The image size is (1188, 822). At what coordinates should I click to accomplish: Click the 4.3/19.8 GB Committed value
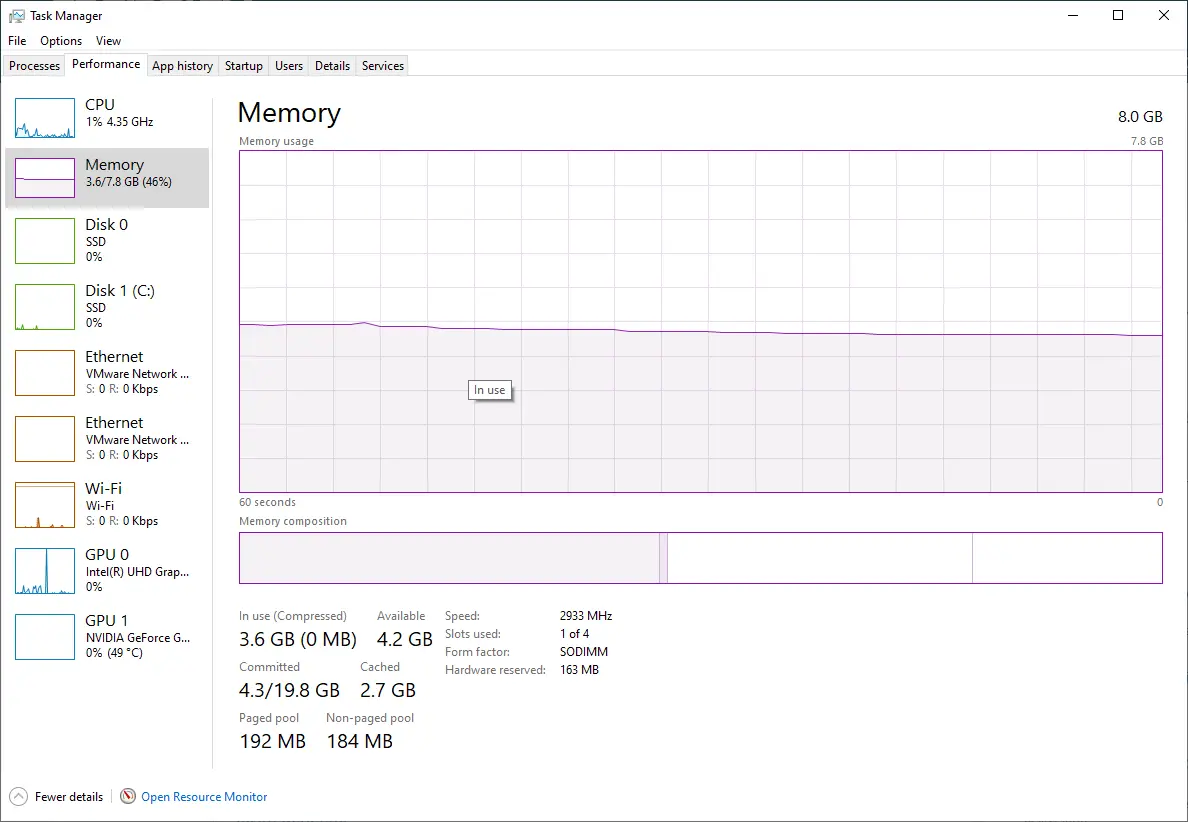pos(289,690)
